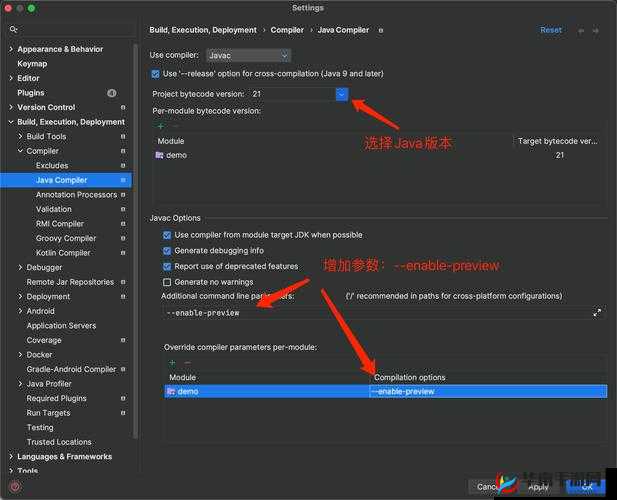Click the Plugins update count badge
This screenshot has width=617, height=500.
[x=112, y=93]
